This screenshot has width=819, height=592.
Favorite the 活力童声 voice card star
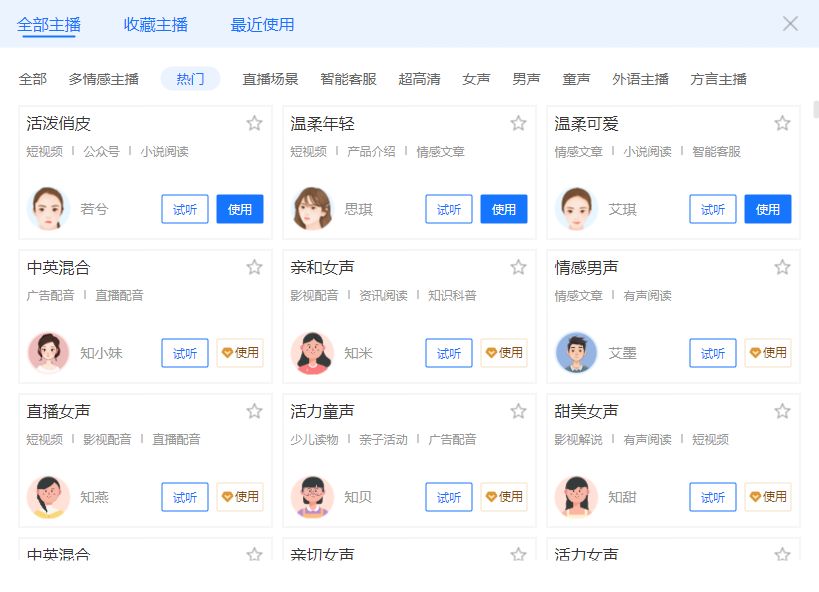coord(518,411)
